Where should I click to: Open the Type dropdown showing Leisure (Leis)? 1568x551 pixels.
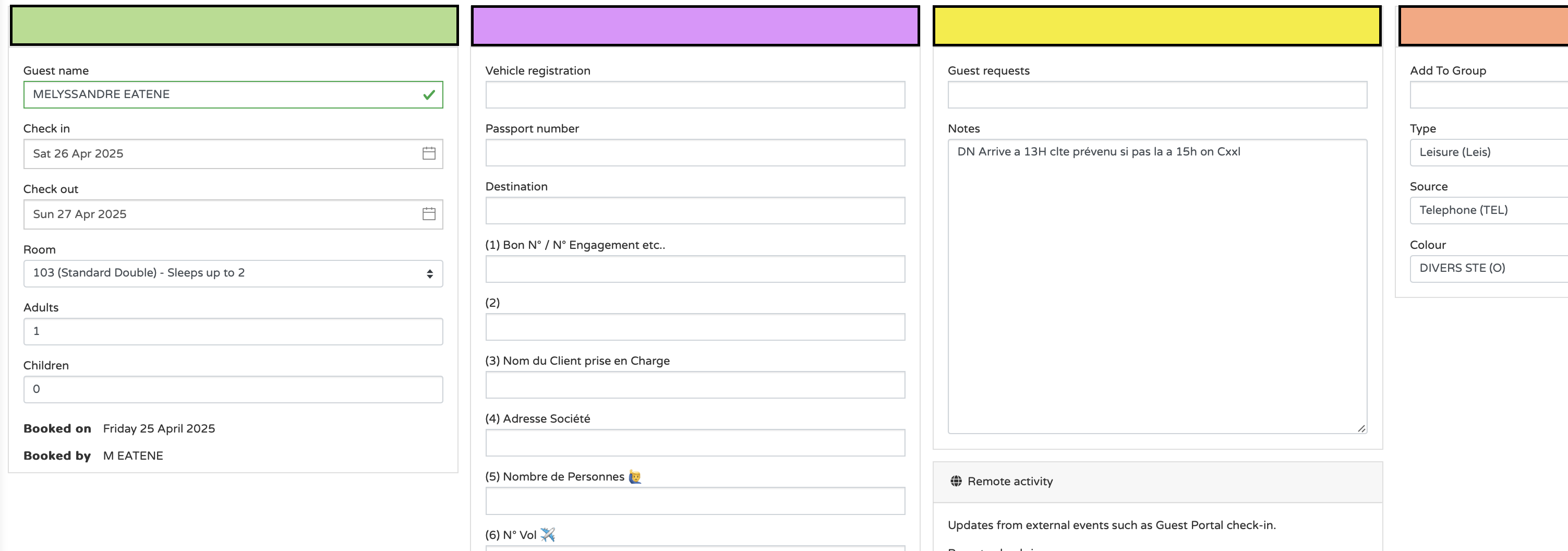point(1488,152)
